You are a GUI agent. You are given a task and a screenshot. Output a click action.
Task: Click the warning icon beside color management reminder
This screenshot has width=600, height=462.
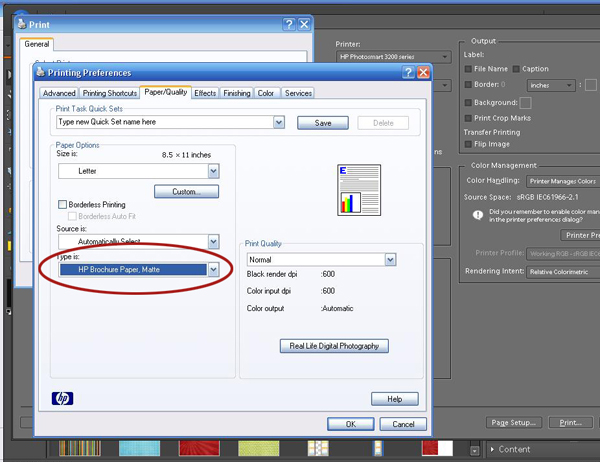point(478,215)
